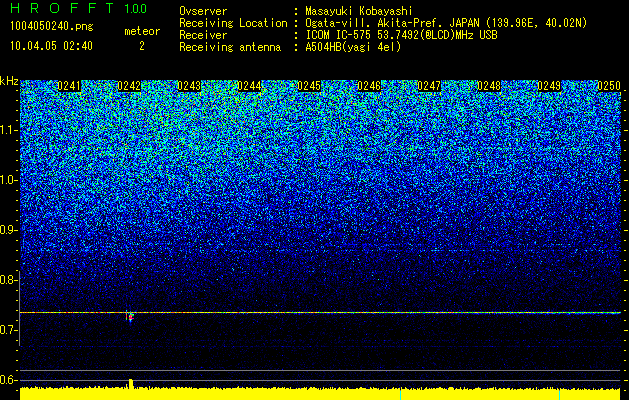The image size is (629, 400).
Task: Click the ICOM IC-575 receiver text
Action: (401, 35)
